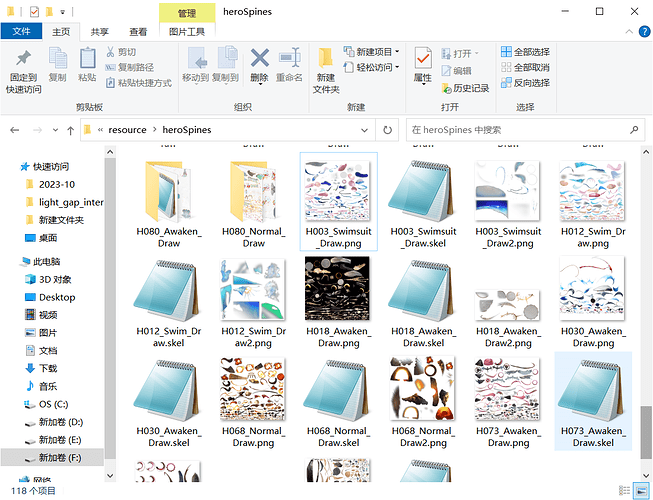Viewport: 653px width, 500px height.
Task: Click the Edit (编辑) button in ribbon
Action: [456, 71]
